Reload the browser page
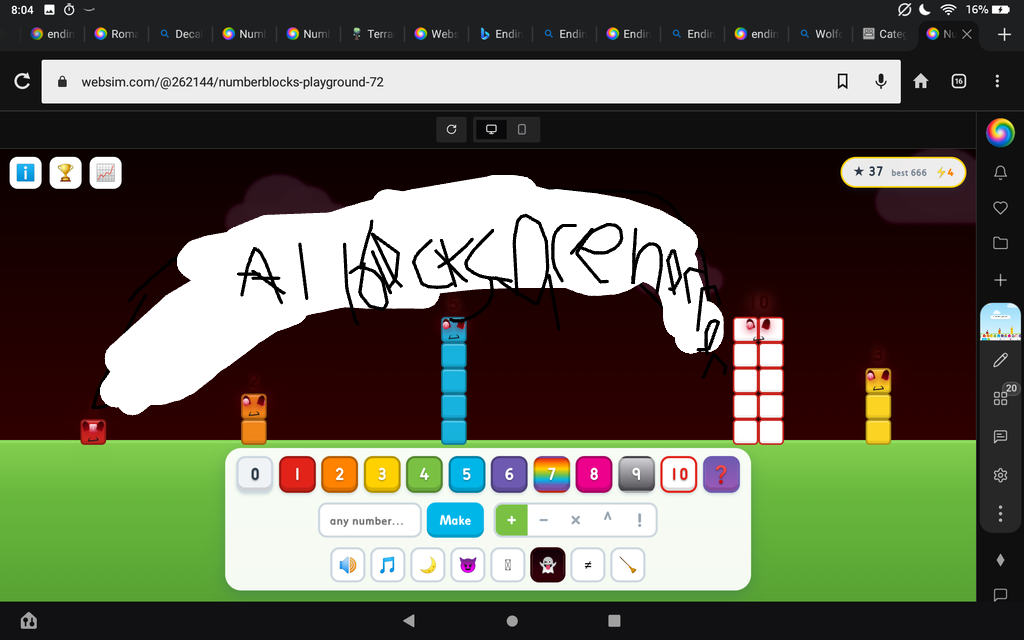 point(22,81)
